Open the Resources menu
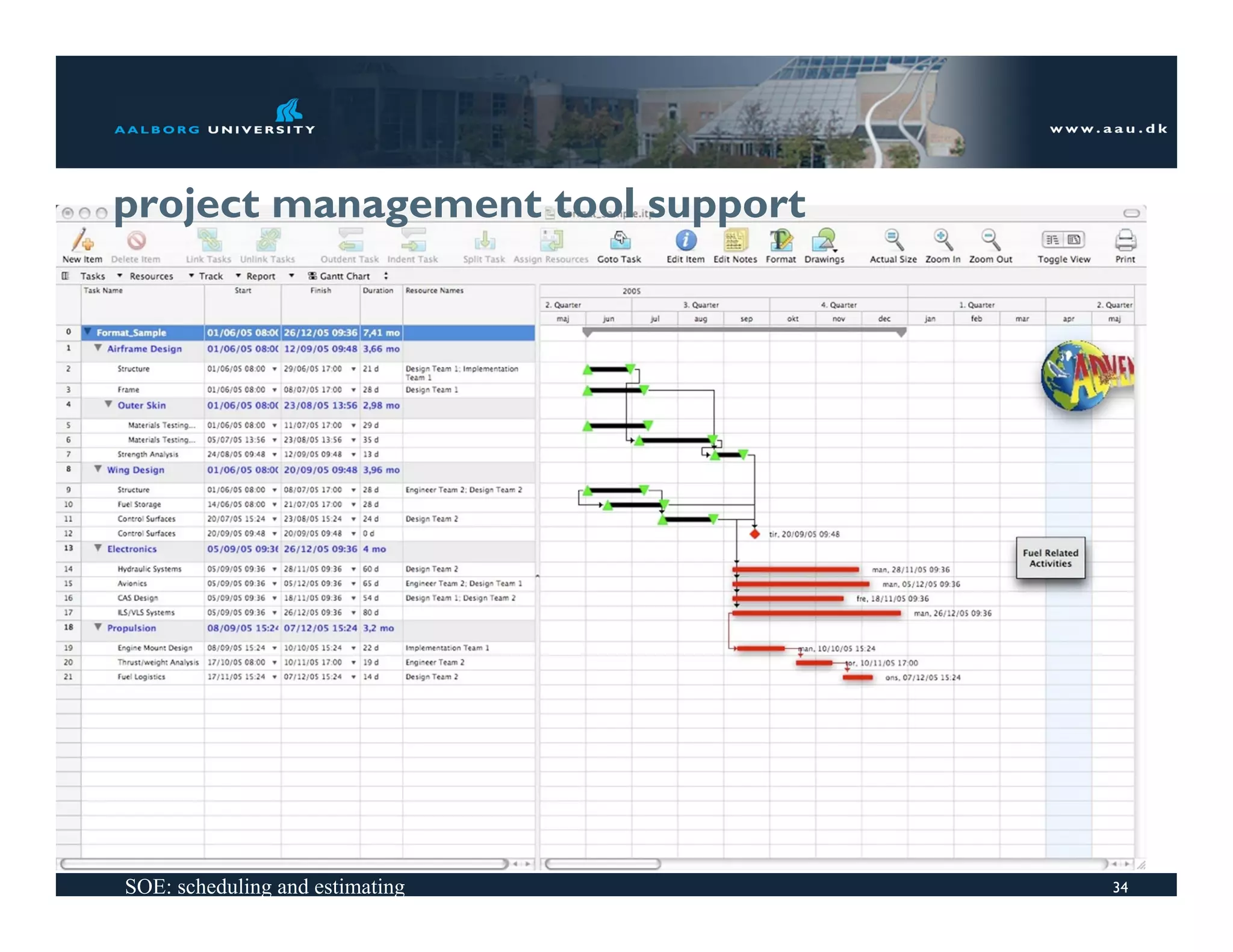This screenshot has height=952, width=1233. pyautogui.click(x=151, y=276)
